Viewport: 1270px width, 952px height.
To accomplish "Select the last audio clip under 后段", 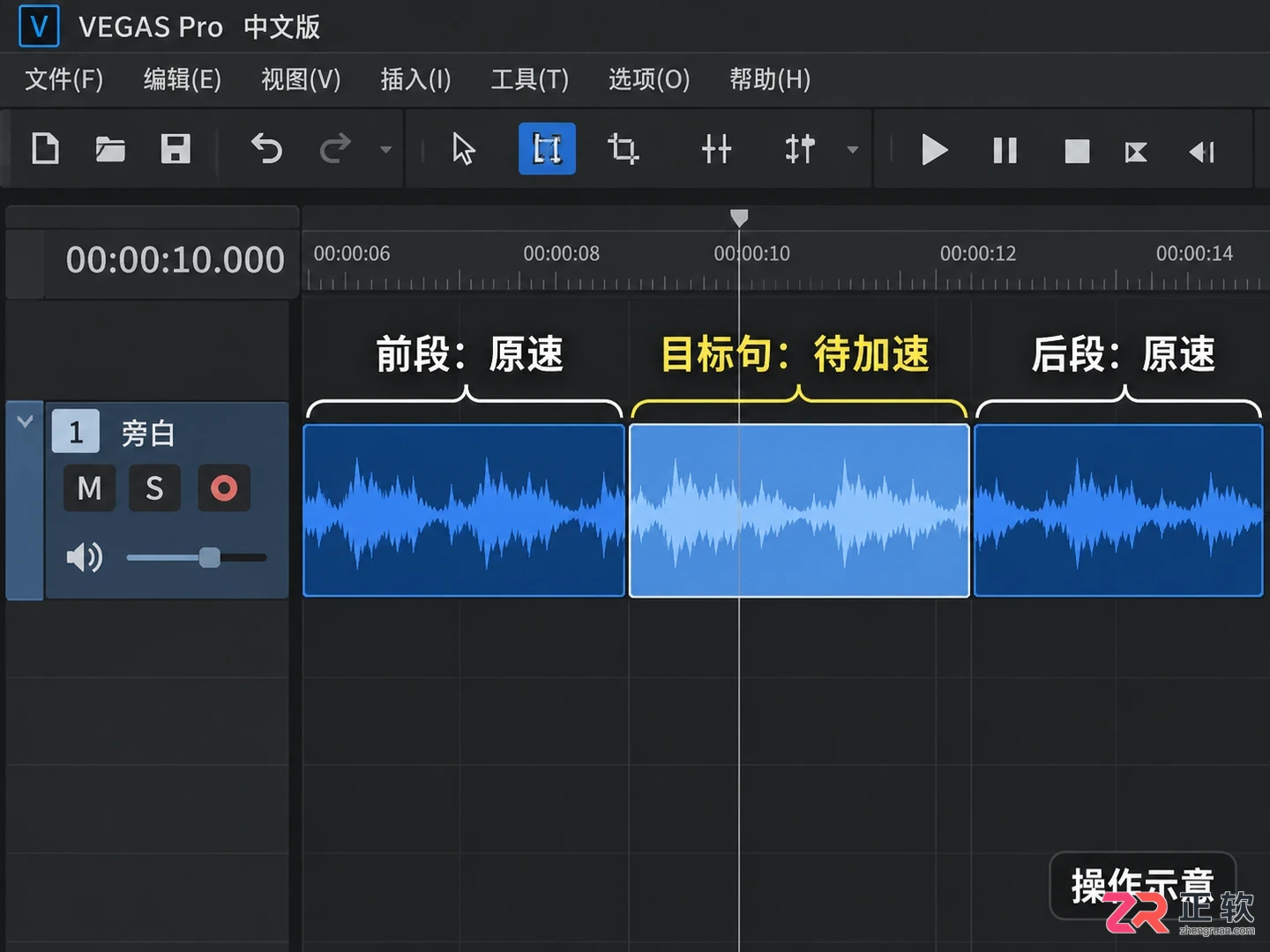I will (1118, 510).
